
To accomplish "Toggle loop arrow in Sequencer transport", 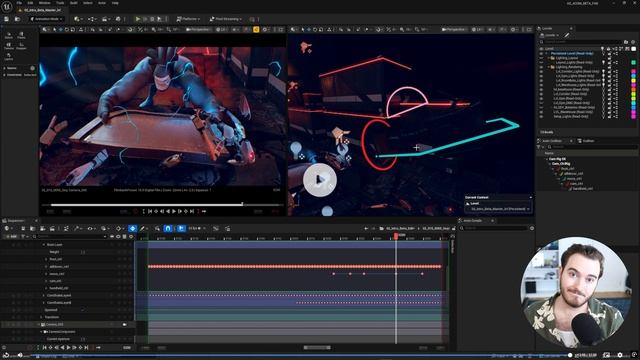I will [98, 348].
